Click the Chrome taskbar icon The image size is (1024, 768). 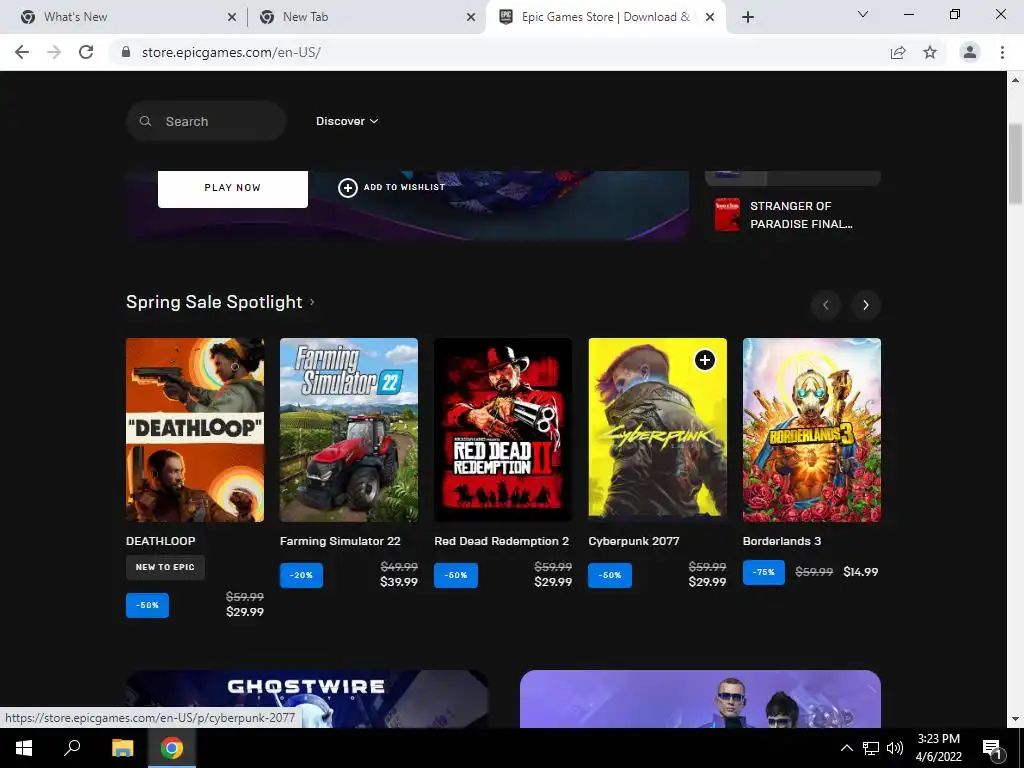pos(172,748)
